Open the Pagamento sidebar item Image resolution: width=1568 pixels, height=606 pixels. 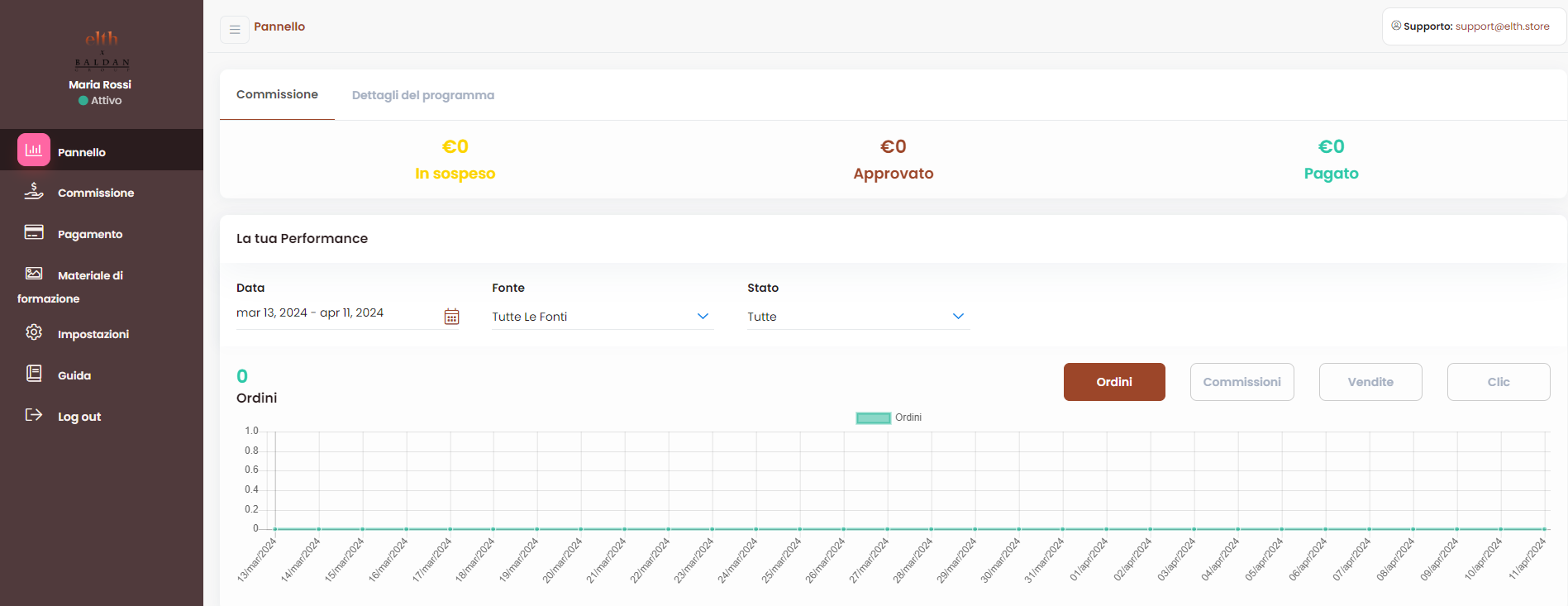[102, 233]
